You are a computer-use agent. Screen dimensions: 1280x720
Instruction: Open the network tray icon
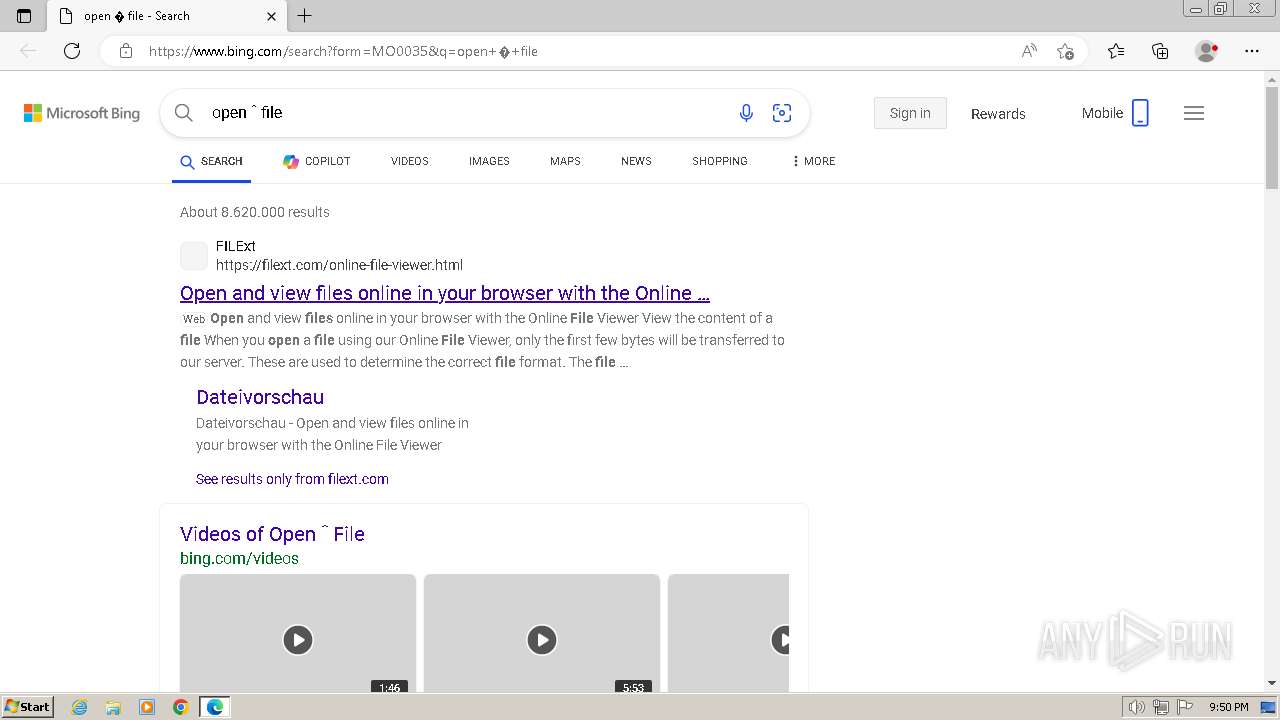(1161, 707)
